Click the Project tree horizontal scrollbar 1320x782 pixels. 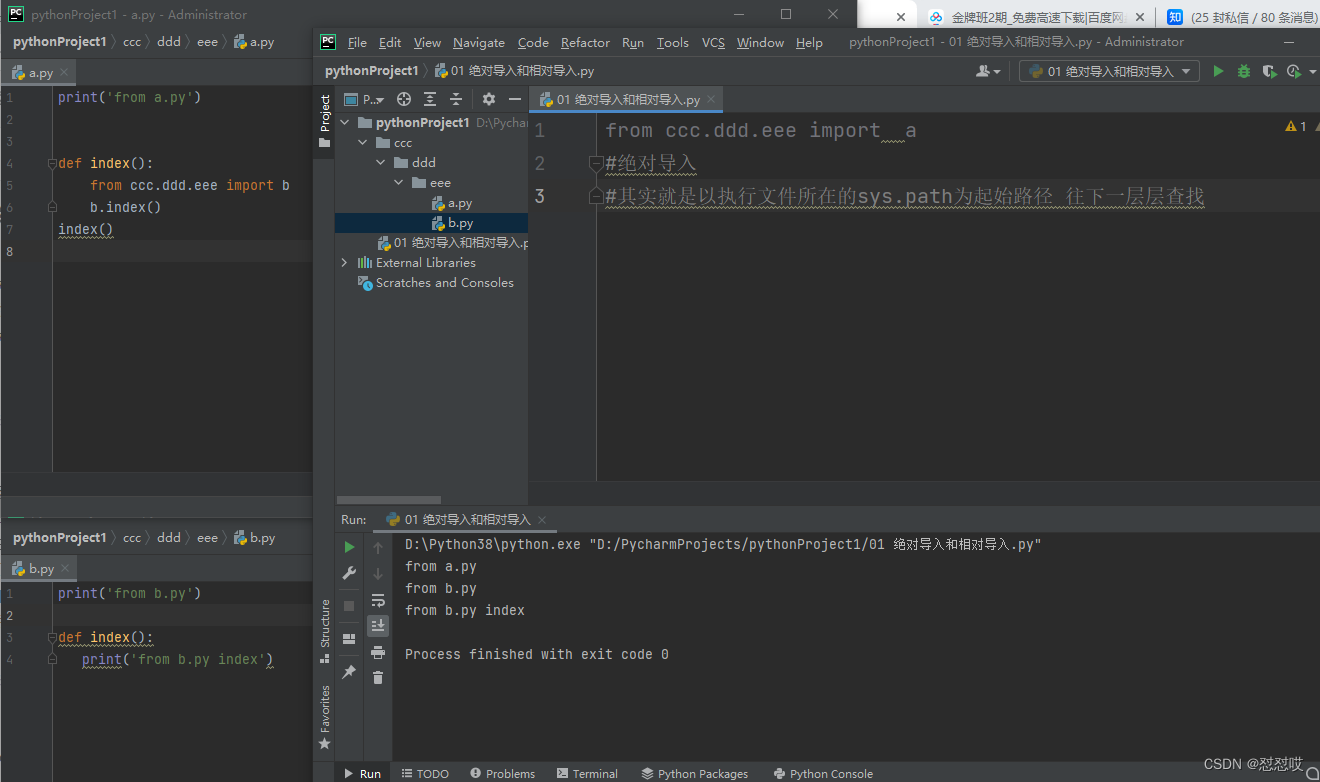[387, 499]
